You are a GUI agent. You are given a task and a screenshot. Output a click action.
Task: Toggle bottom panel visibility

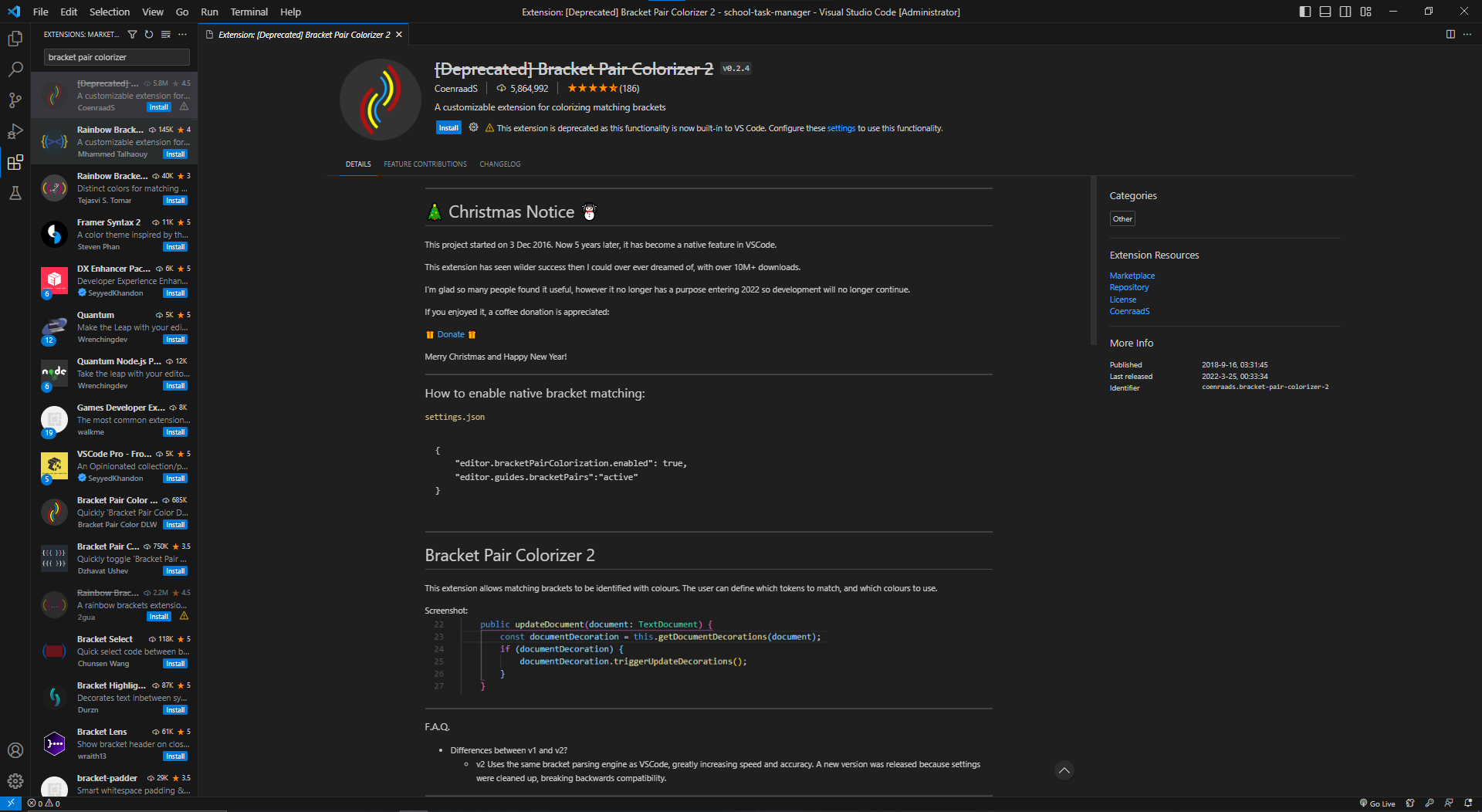tap(1325, 12)
